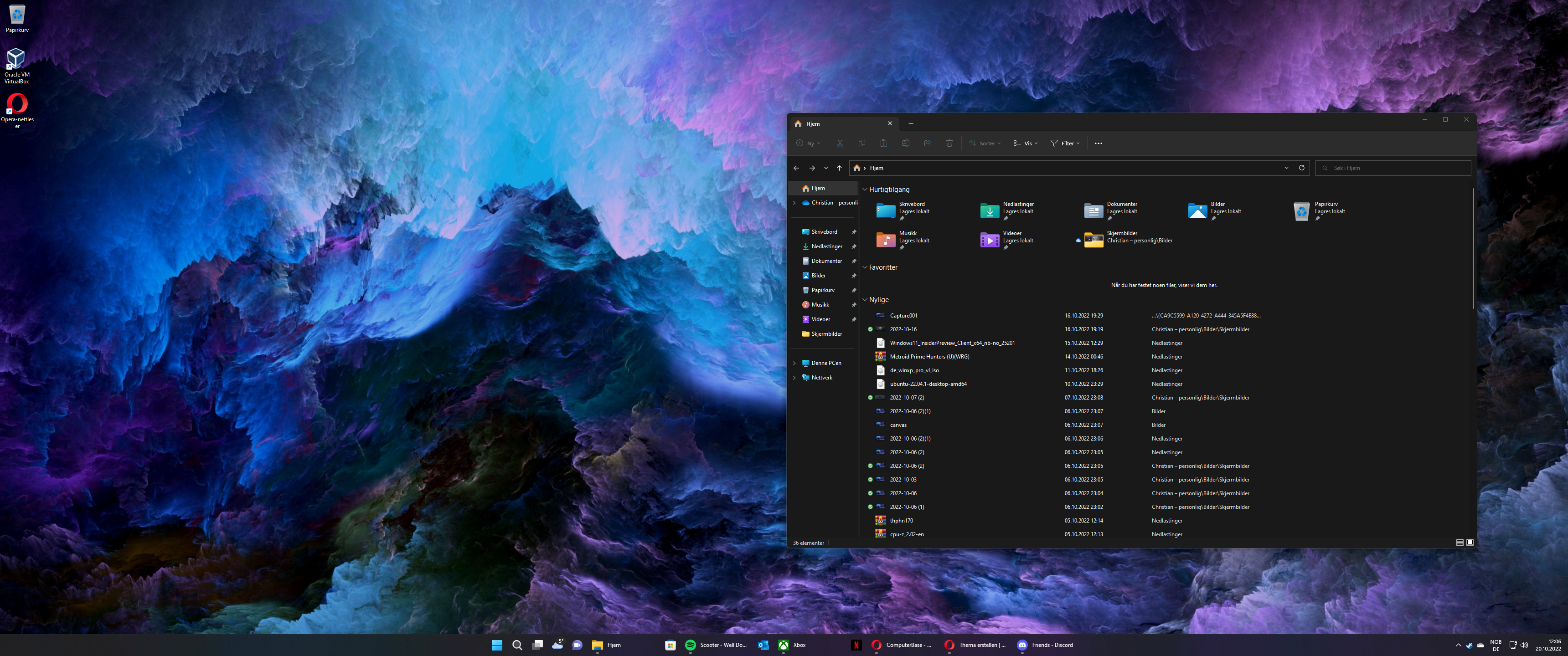Viewport: 1568px width, 656px height.
Task: Select Papirkurv icon on the desktop
Action: [17, 18]
